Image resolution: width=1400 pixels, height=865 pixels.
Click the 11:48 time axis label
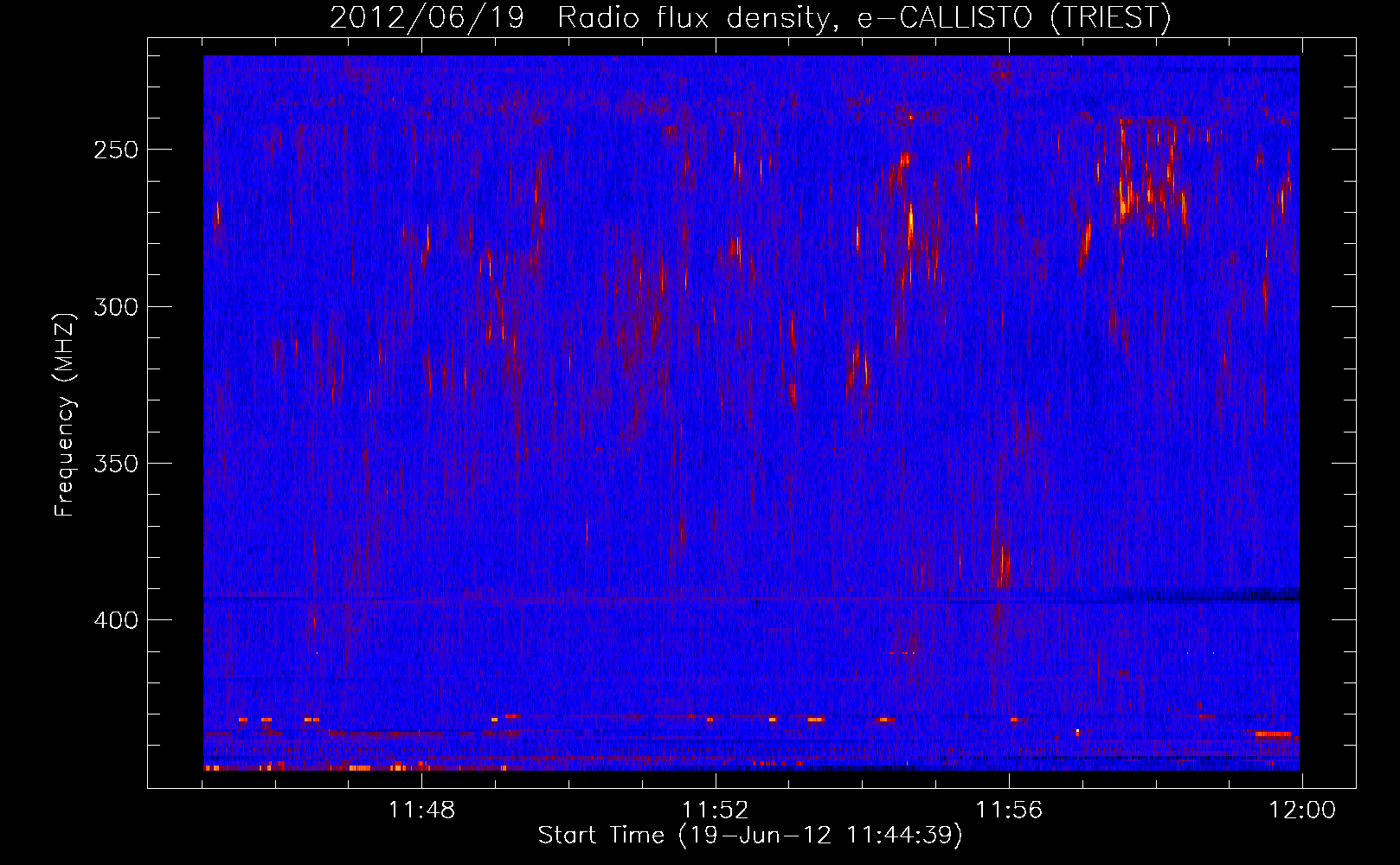pos(421,811)
